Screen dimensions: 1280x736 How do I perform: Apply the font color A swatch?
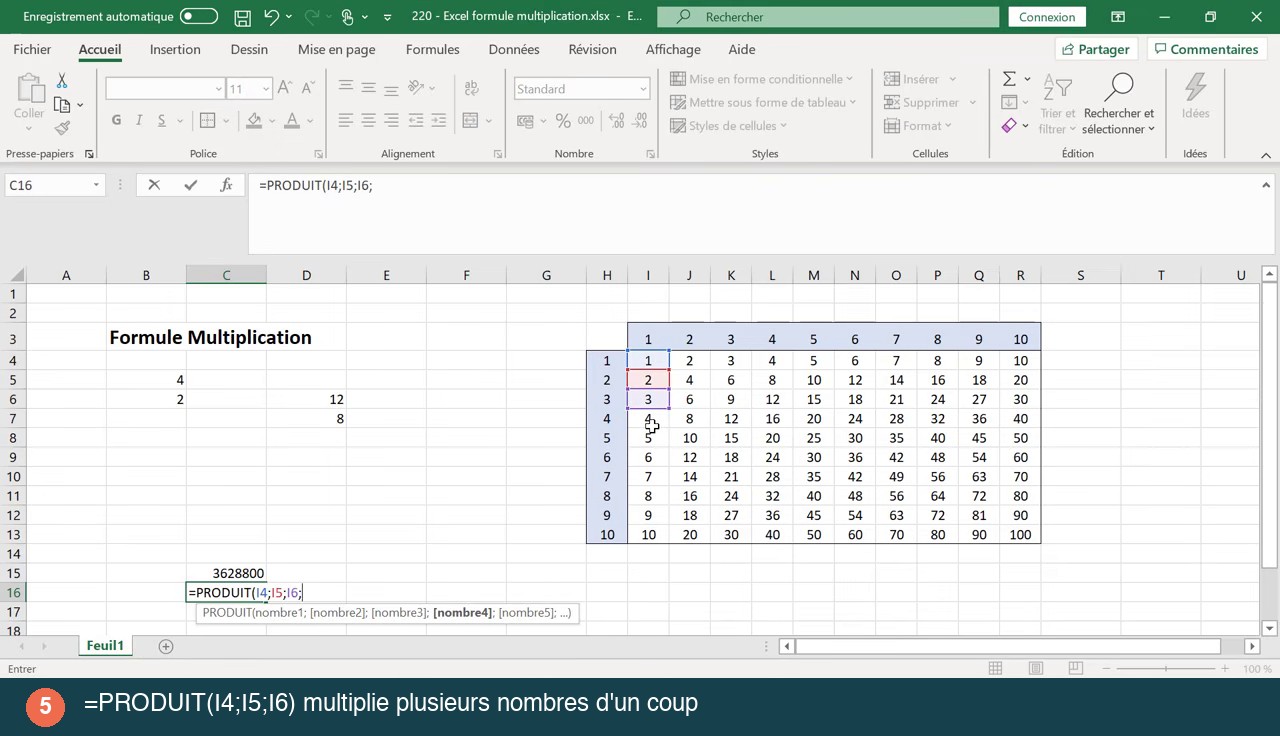(292, 121)
